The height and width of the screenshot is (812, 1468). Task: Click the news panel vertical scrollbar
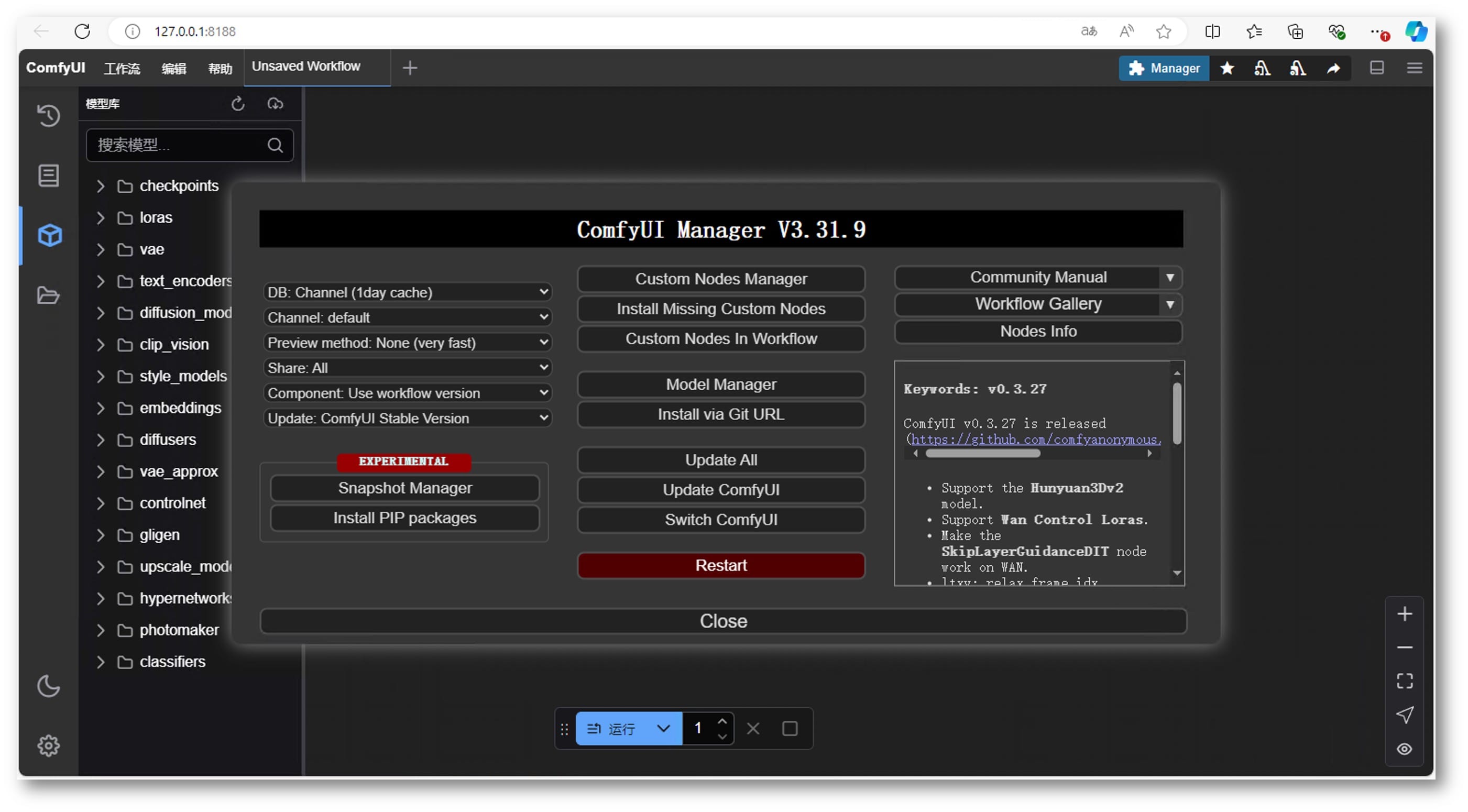pos(1177,413)
